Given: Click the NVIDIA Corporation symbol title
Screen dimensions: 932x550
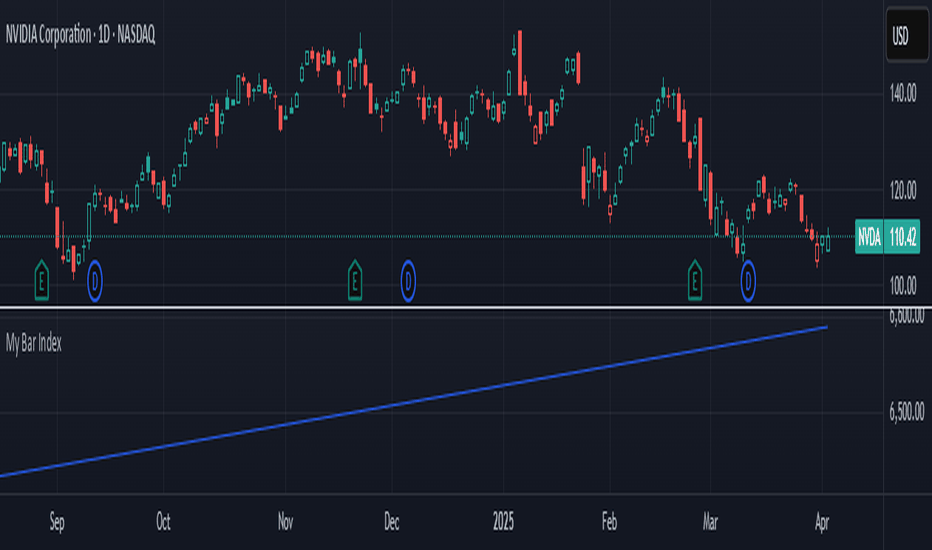Looking at the screenshot, I should [80, 35].
